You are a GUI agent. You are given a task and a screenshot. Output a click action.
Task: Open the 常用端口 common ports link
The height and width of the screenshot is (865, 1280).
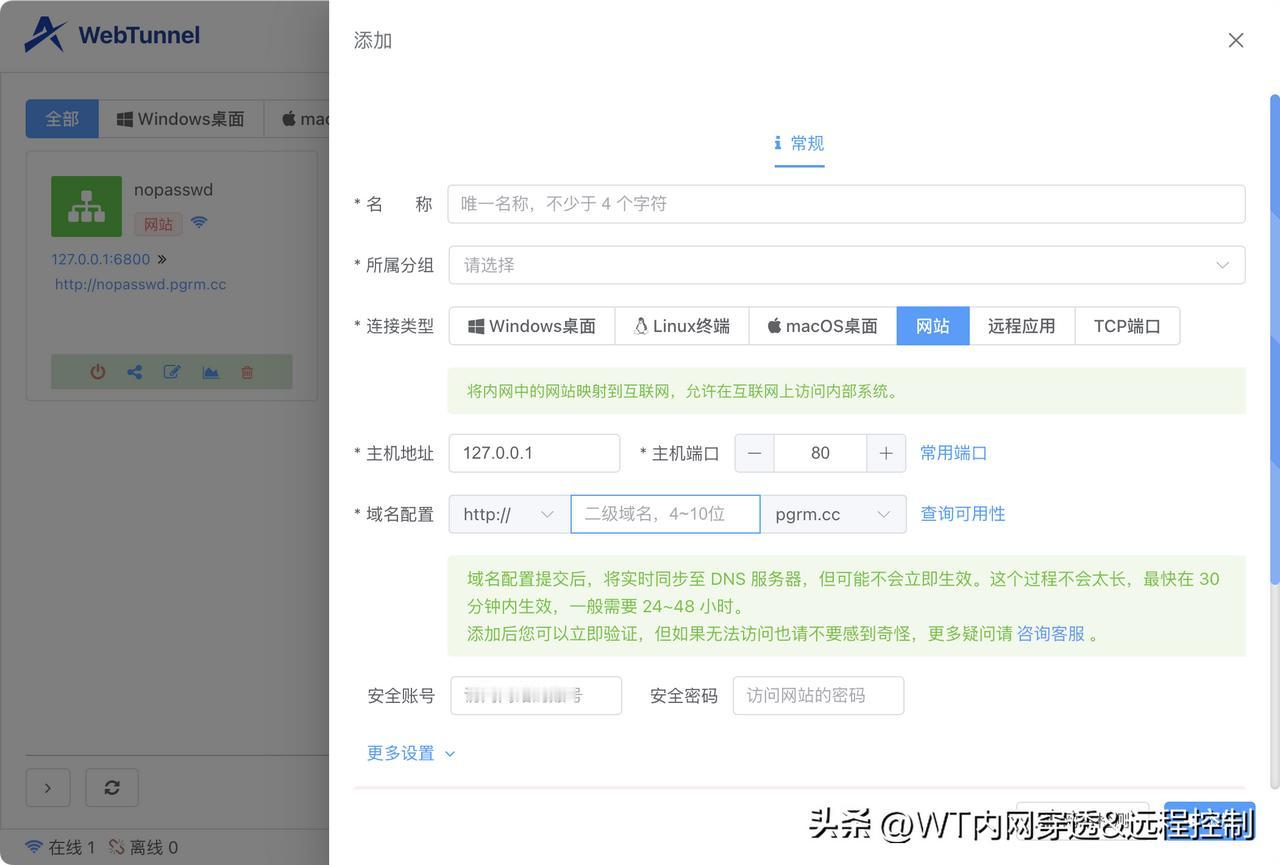point(953,452)
